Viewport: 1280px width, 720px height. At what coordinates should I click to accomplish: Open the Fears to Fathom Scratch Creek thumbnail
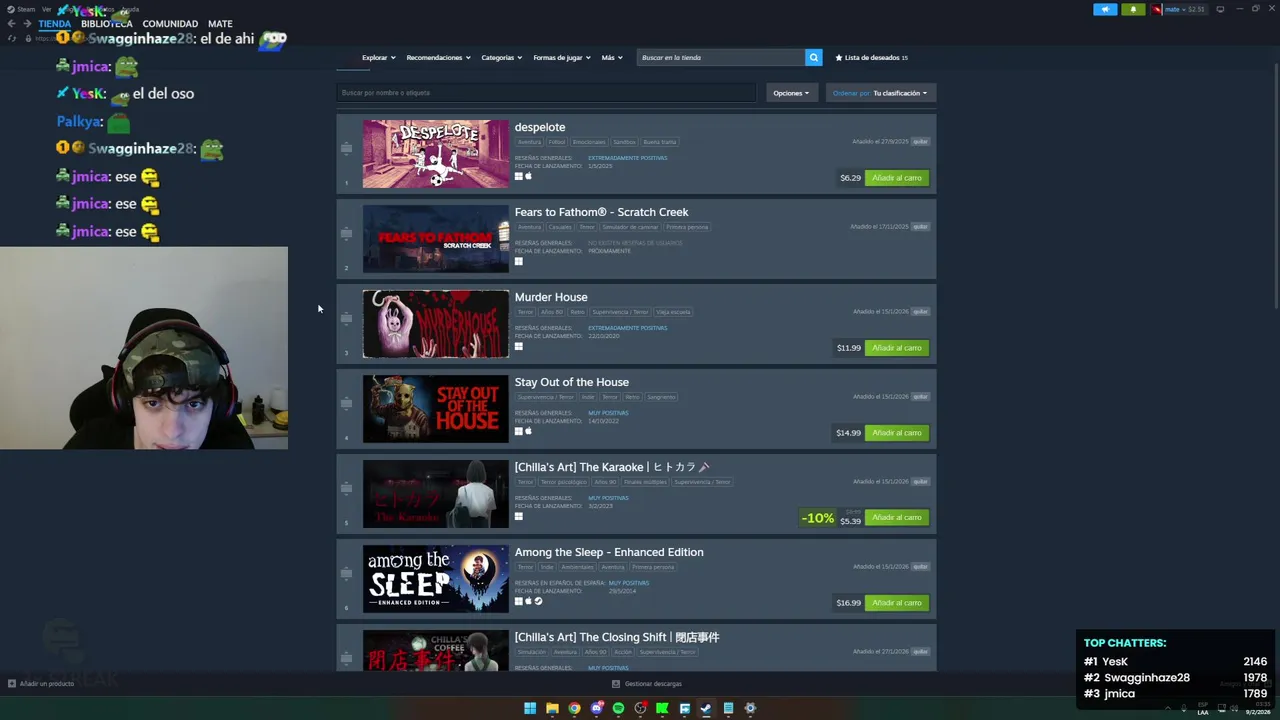[x=436, y=239]
